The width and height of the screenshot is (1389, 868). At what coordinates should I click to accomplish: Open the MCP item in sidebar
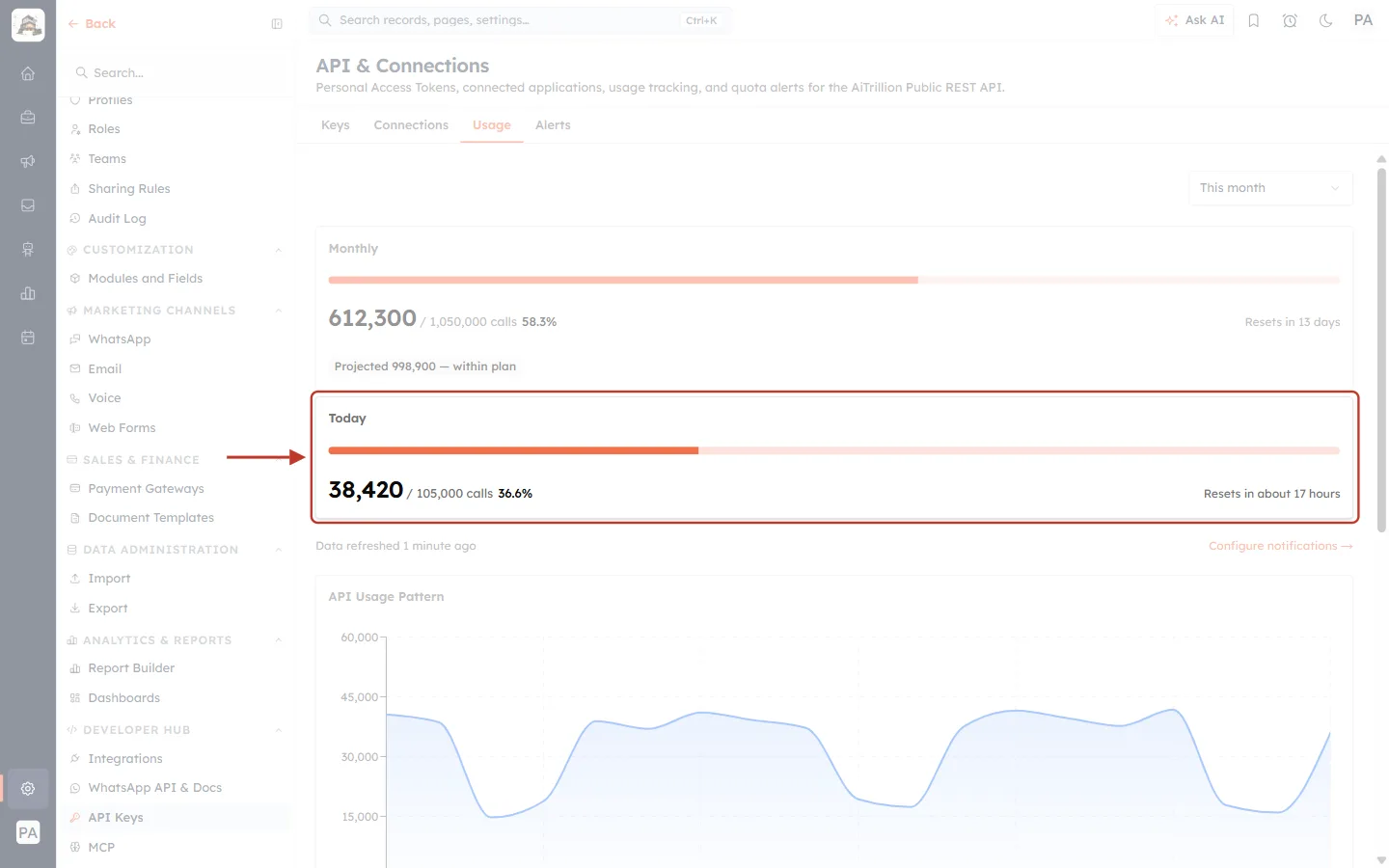(101, 848)
